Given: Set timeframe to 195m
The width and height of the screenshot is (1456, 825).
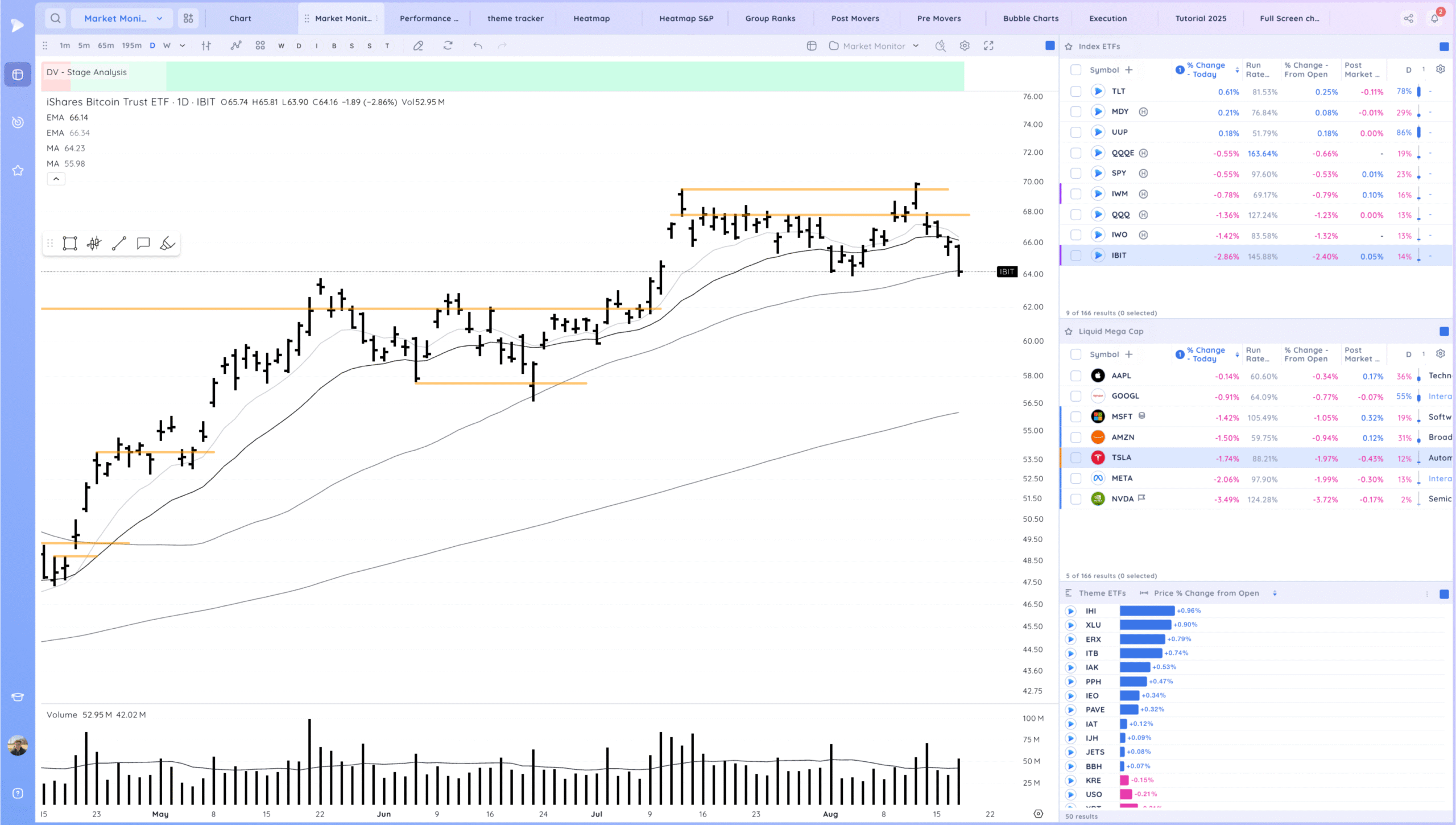Looking at the screenshot, I should pos(131,46).
